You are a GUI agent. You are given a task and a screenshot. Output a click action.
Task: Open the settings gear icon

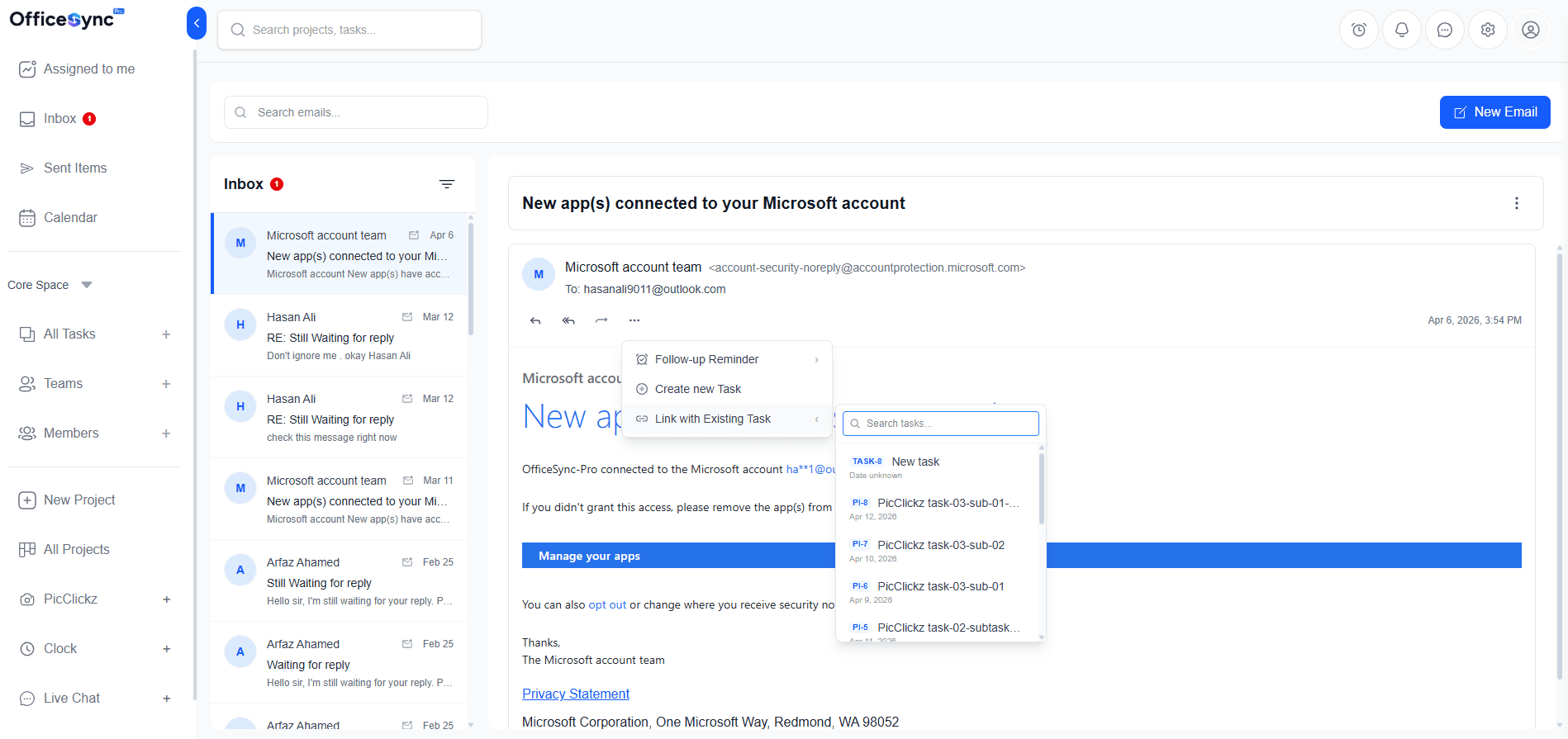1488,30
